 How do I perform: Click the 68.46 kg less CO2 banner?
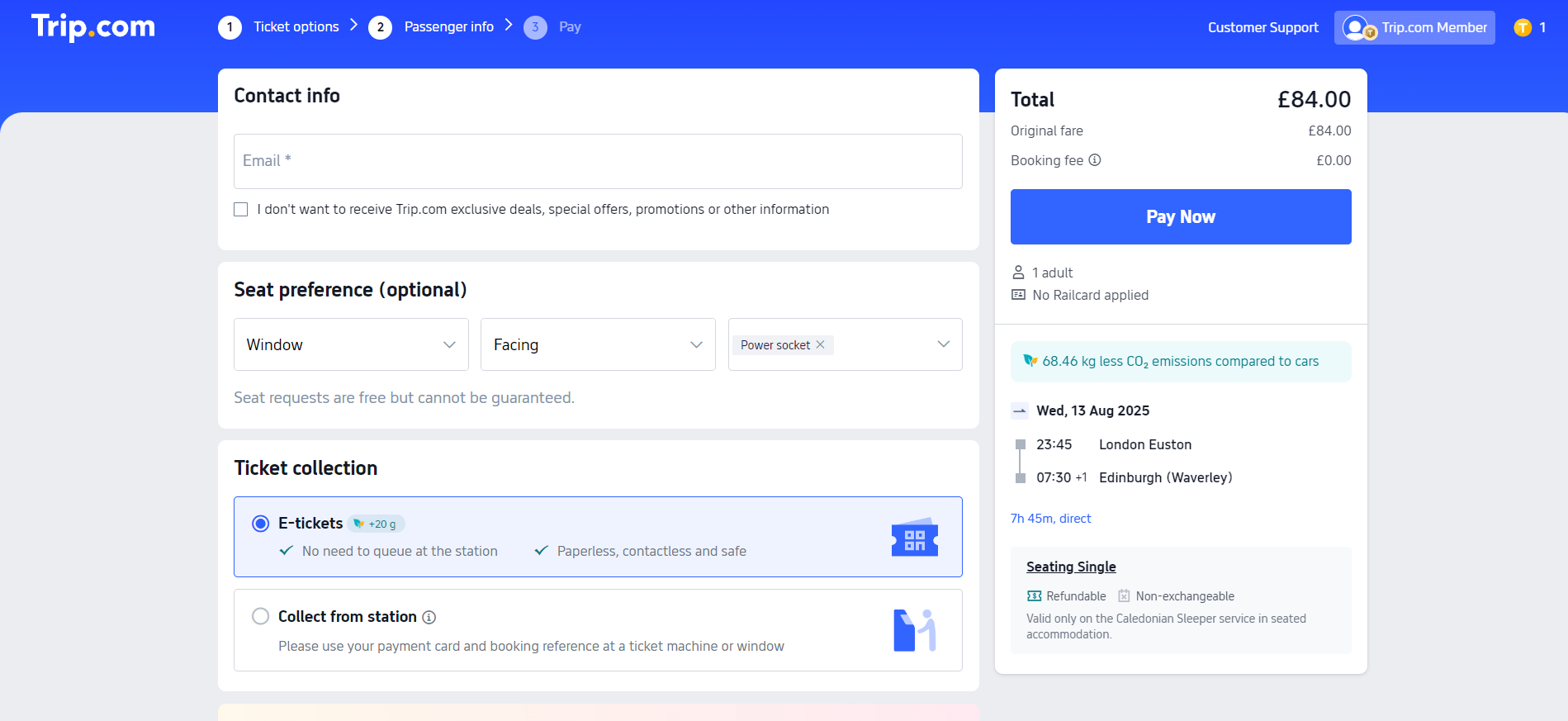pyautogui.click(x=1181, y=362)
